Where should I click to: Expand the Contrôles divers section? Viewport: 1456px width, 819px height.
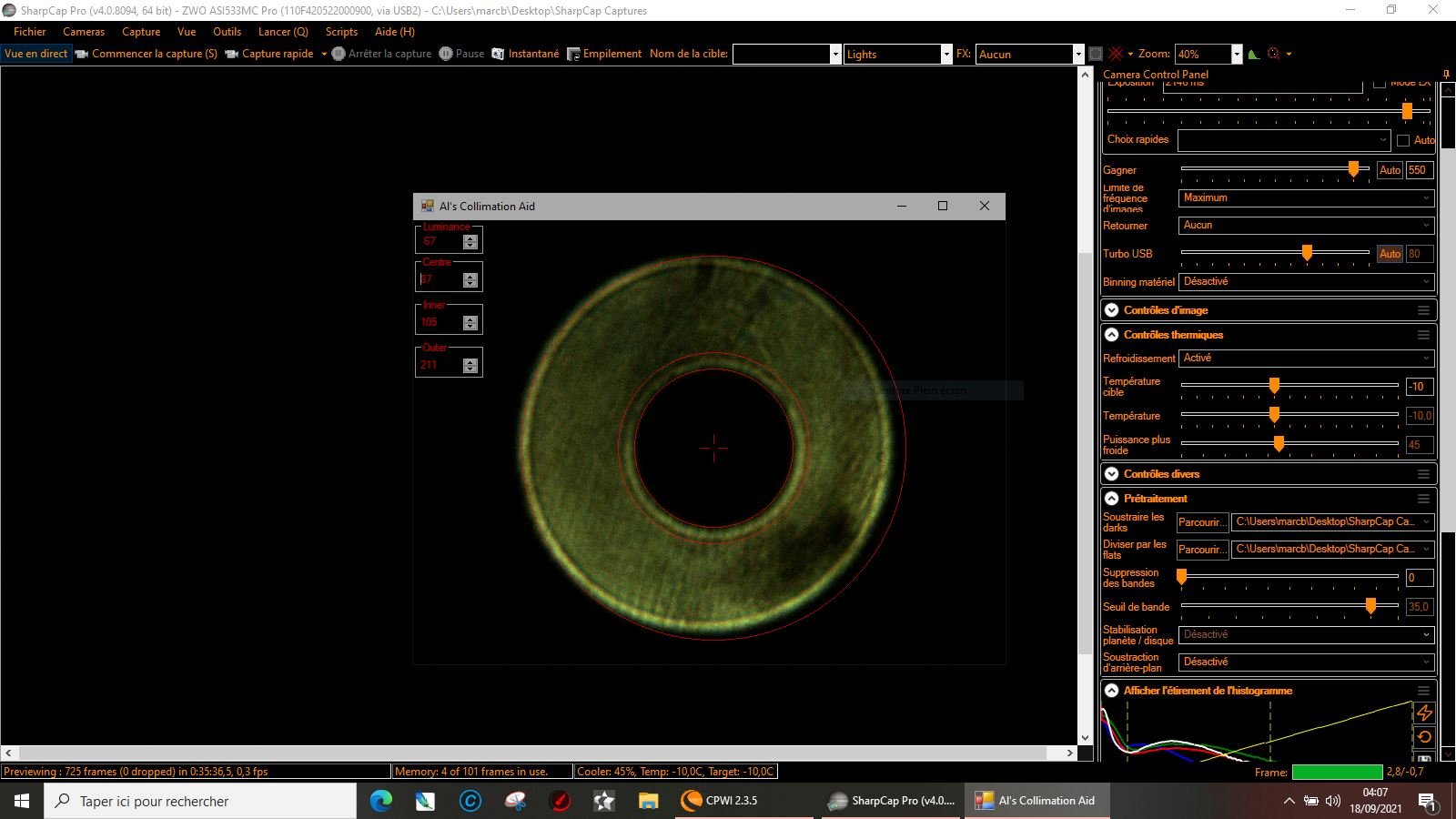(1111, 474)
